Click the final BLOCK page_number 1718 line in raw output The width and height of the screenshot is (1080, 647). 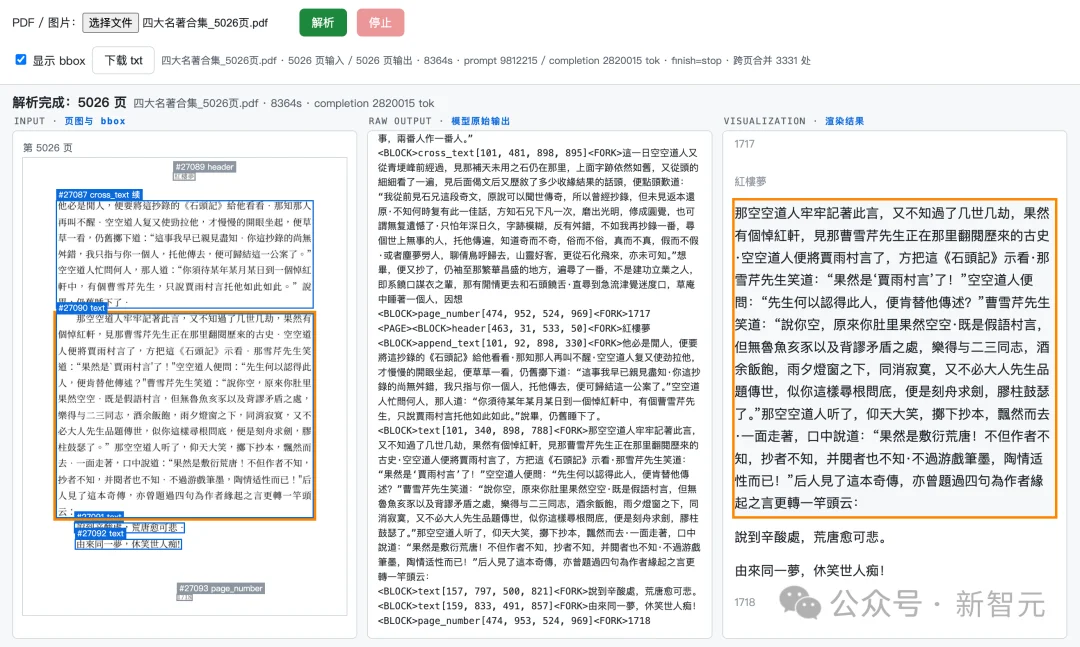point(514,621)
